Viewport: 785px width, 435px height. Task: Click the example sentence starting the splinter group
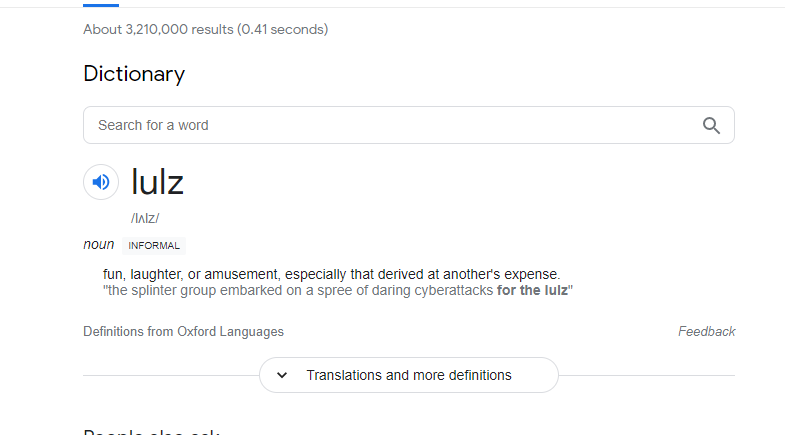[x=338, y=290]
